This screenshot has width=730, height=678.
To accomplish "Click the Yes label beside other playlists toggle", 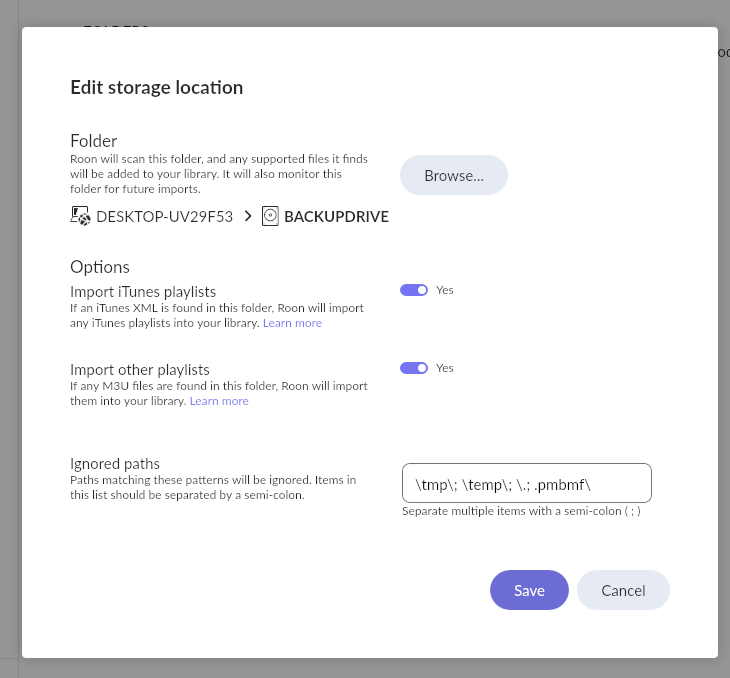I will pyautogui.click(x=445, y=368).
